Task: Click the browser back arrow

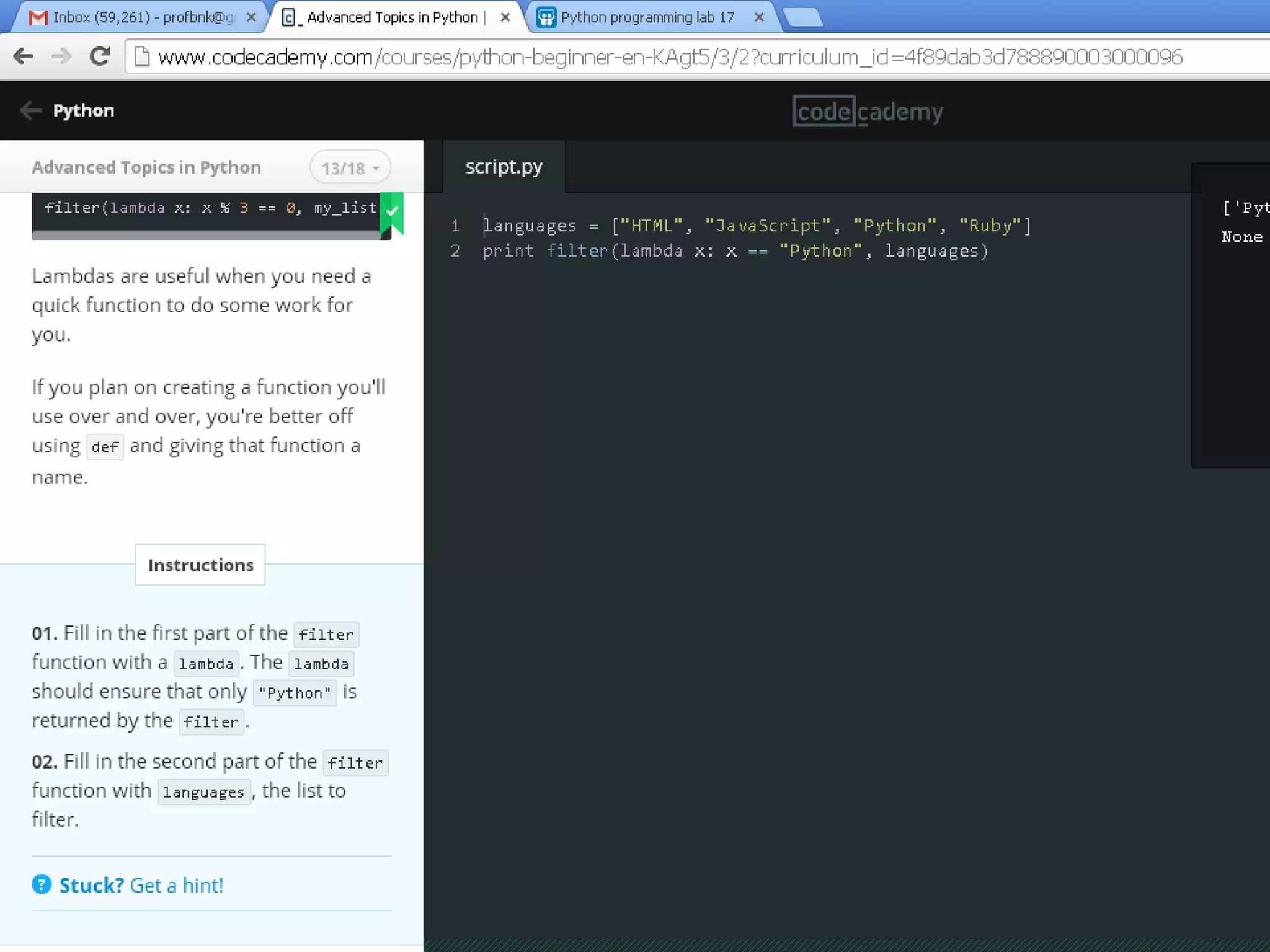Action: pyautogui.click(x=23, y=56)
